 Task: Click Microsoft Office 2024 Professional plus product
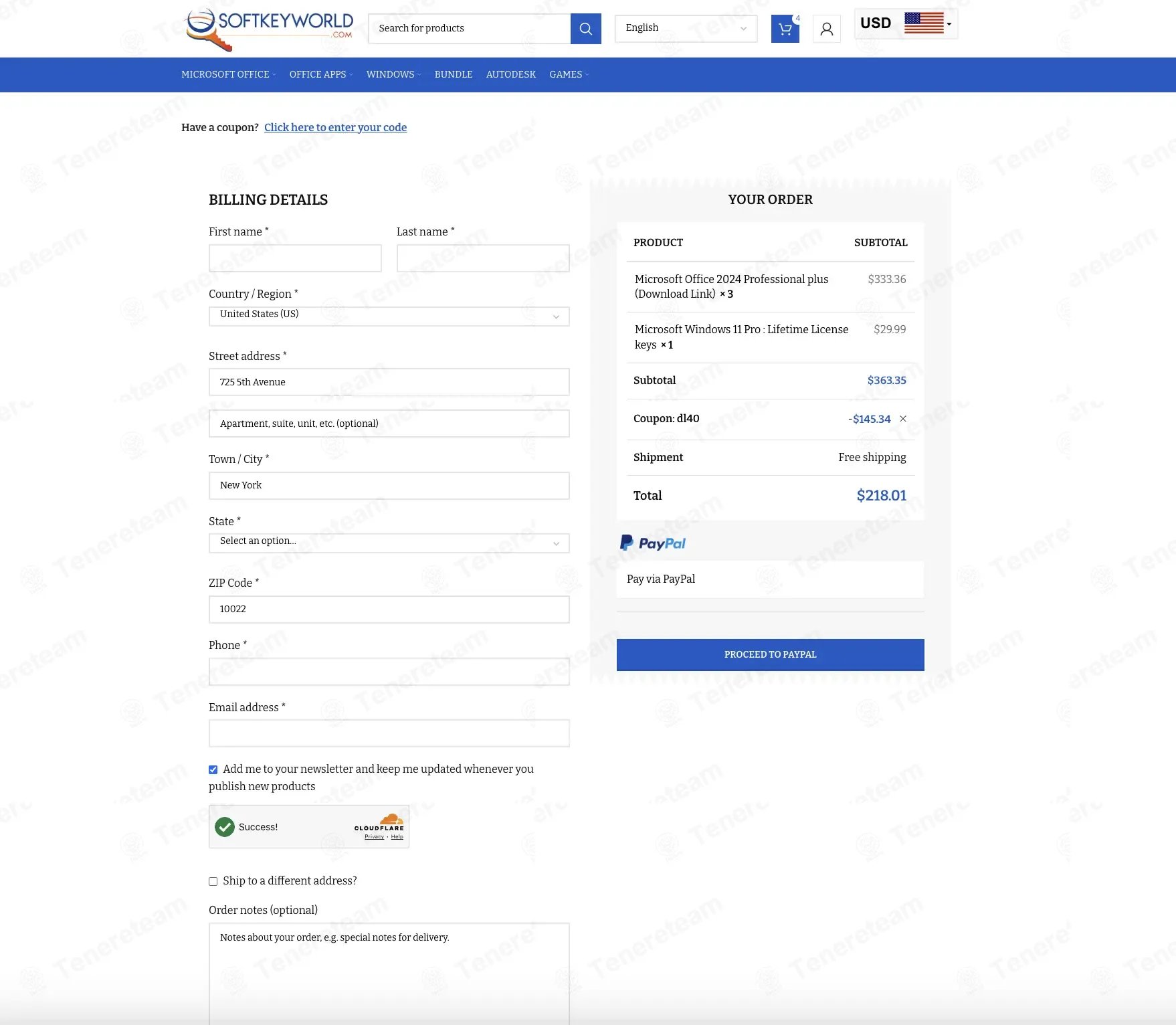click(732, 286)
